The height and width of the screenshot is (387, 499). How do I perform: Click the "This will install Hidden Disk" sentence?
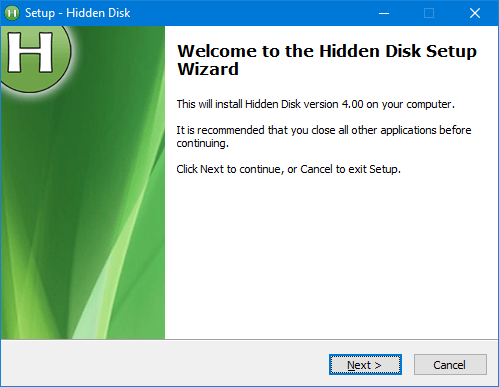(315, 104)
